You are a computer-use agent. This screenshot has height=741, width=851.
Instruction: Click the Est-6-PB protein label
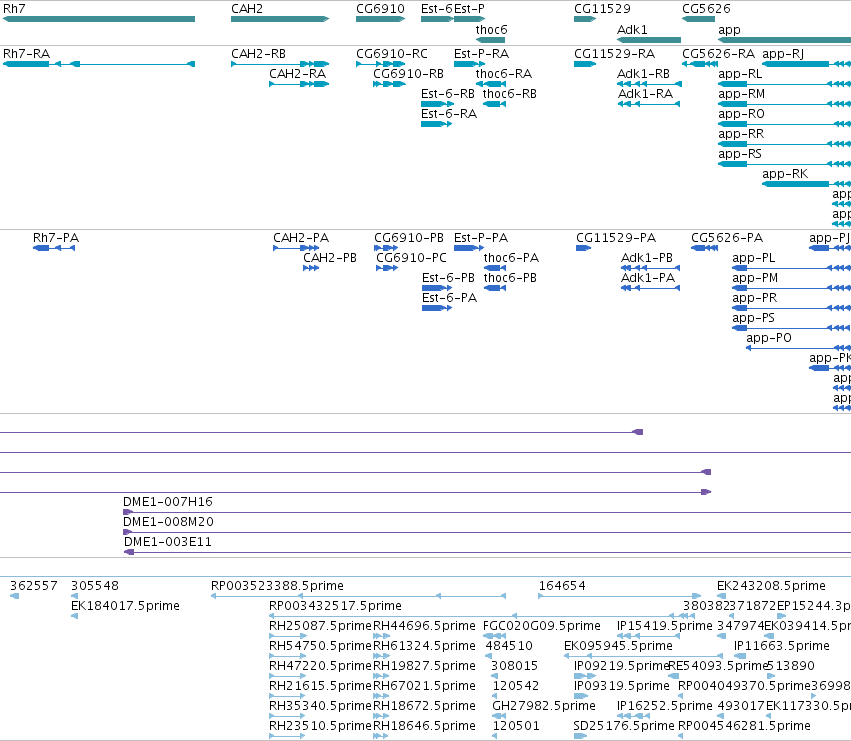pyautogui.click(x=448, y=278)
